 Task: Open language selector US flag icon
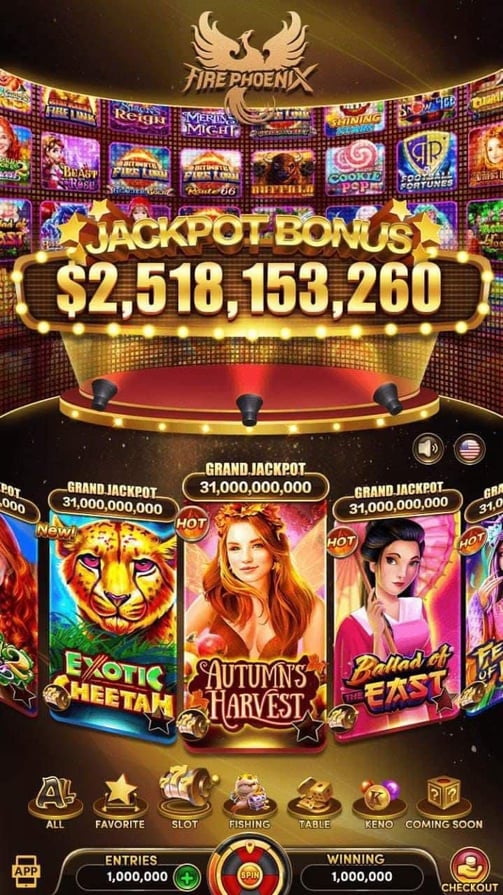coord(470,449)
